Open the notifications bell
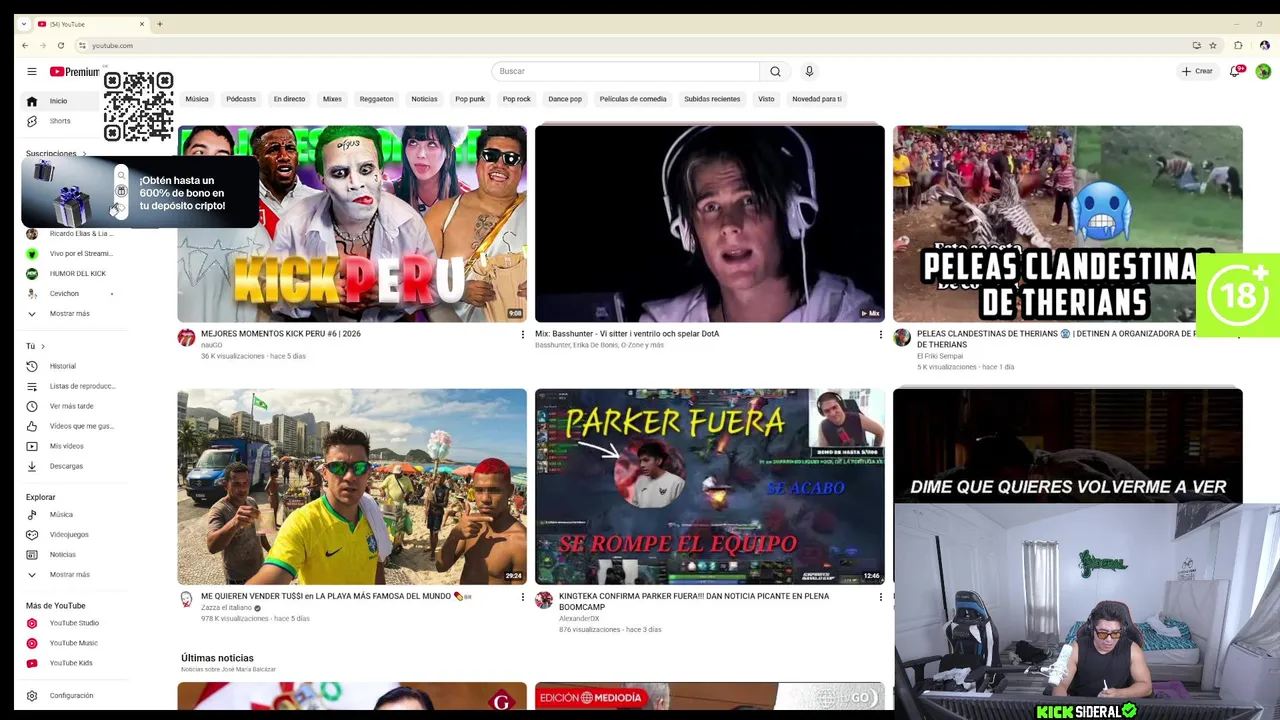 pos(1236,71)
